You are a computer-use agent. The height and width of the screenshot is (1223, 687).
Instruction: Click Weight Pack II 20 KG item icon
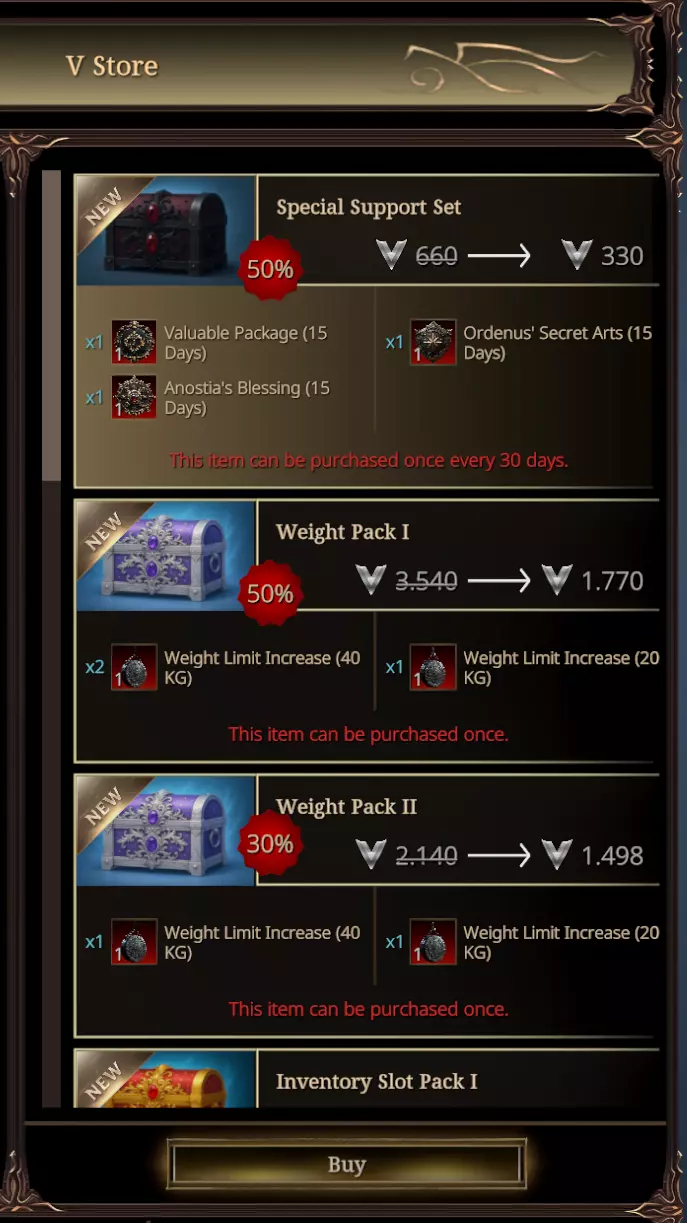(x=433, y=942)
